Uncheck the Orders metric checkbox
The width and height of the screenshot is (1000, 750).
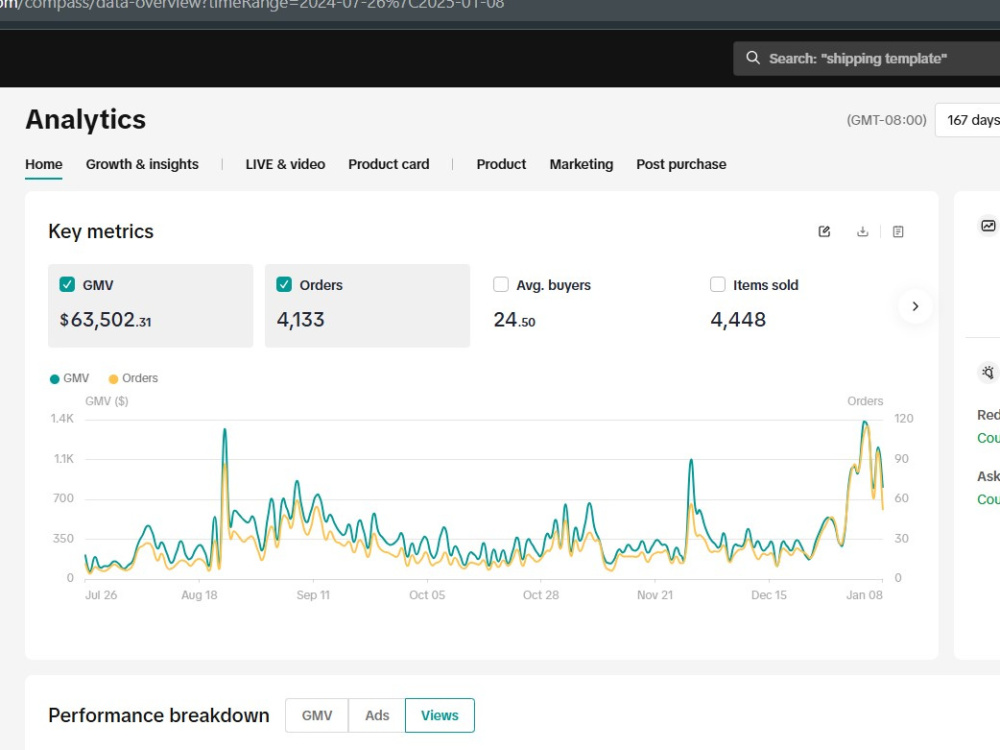[284, 284]
